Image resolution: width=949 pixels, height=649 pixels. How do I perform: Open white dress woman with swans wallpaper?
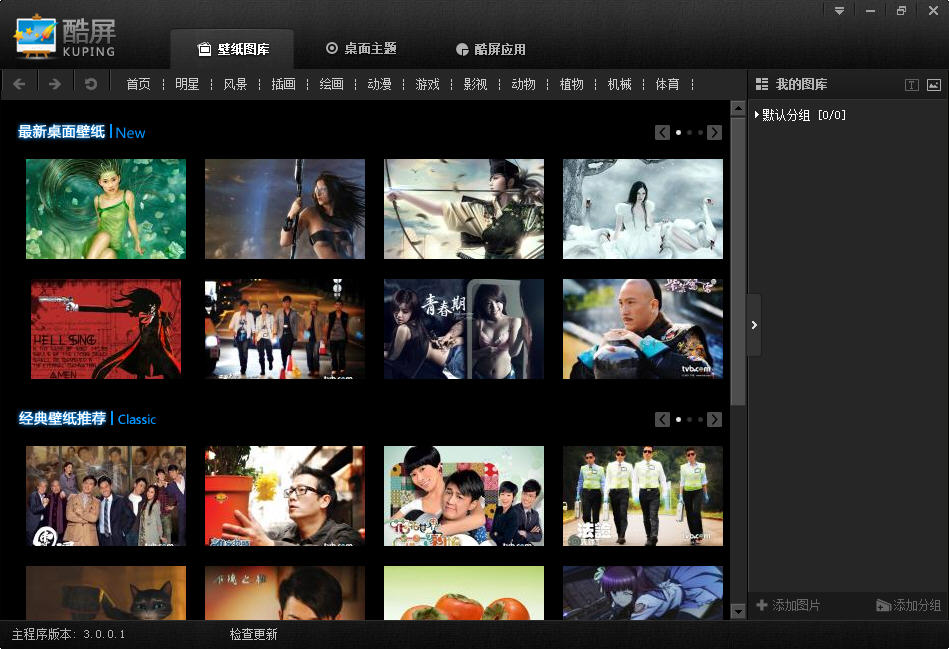[643, 209]
